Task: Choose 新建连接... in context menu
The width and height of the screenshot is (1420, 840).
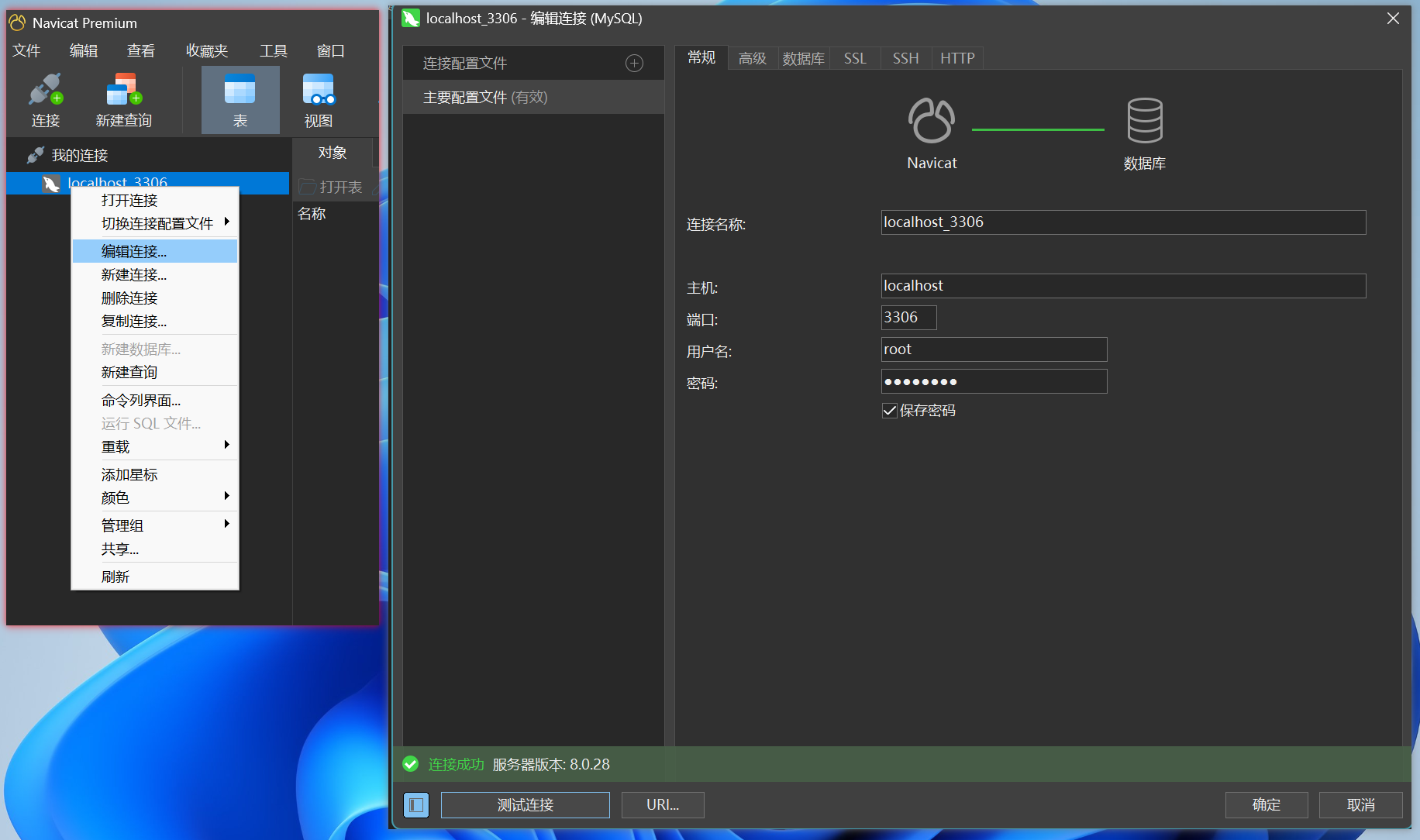Action: click(x=155, y=275)
